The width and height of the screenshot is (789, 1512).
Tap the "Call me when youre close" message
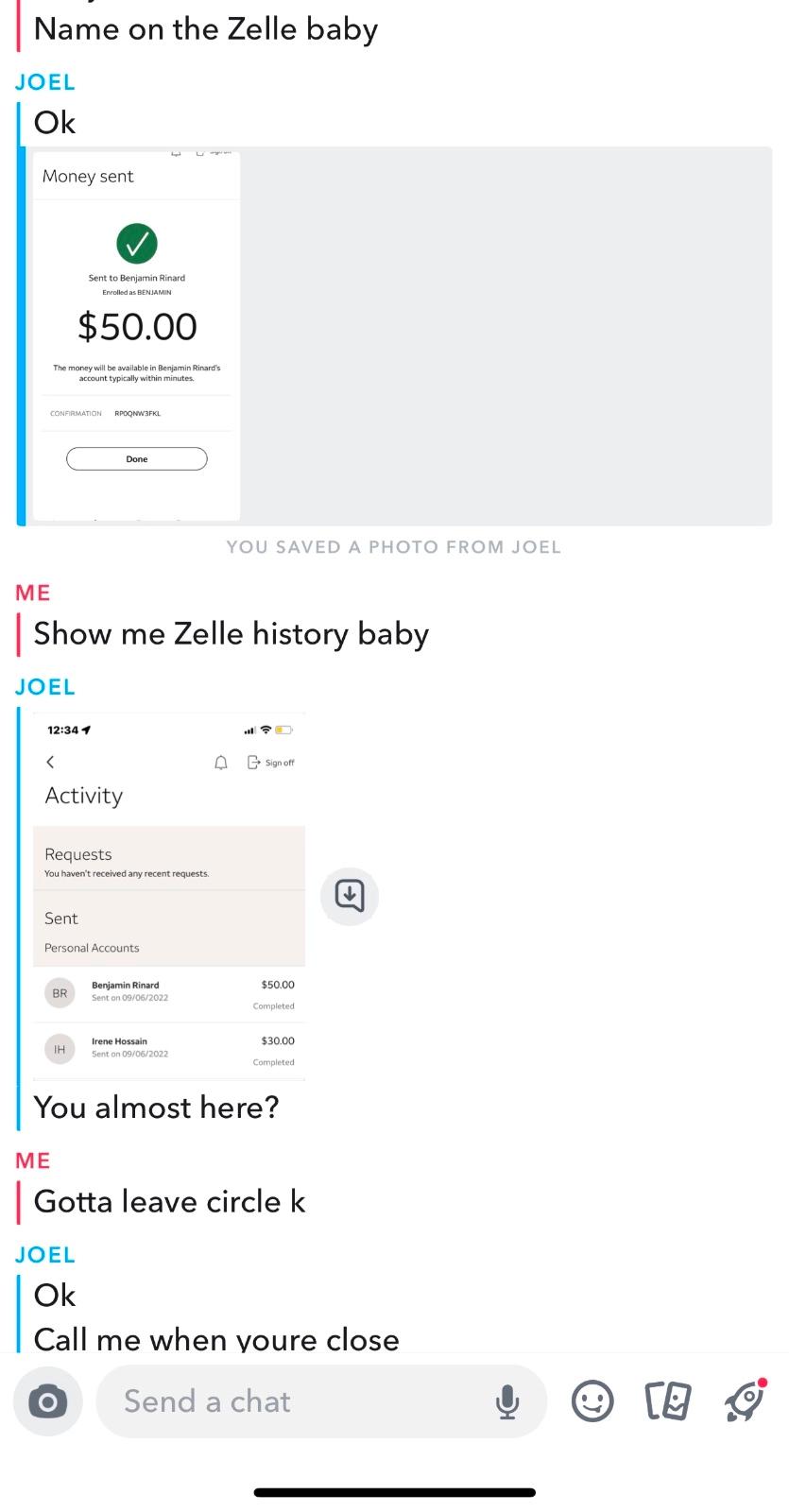(x=216, y=1339)
